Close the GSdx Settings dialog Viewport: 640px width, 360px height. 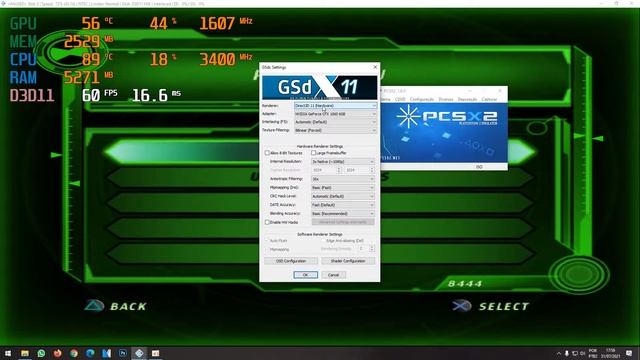point(375,67)
